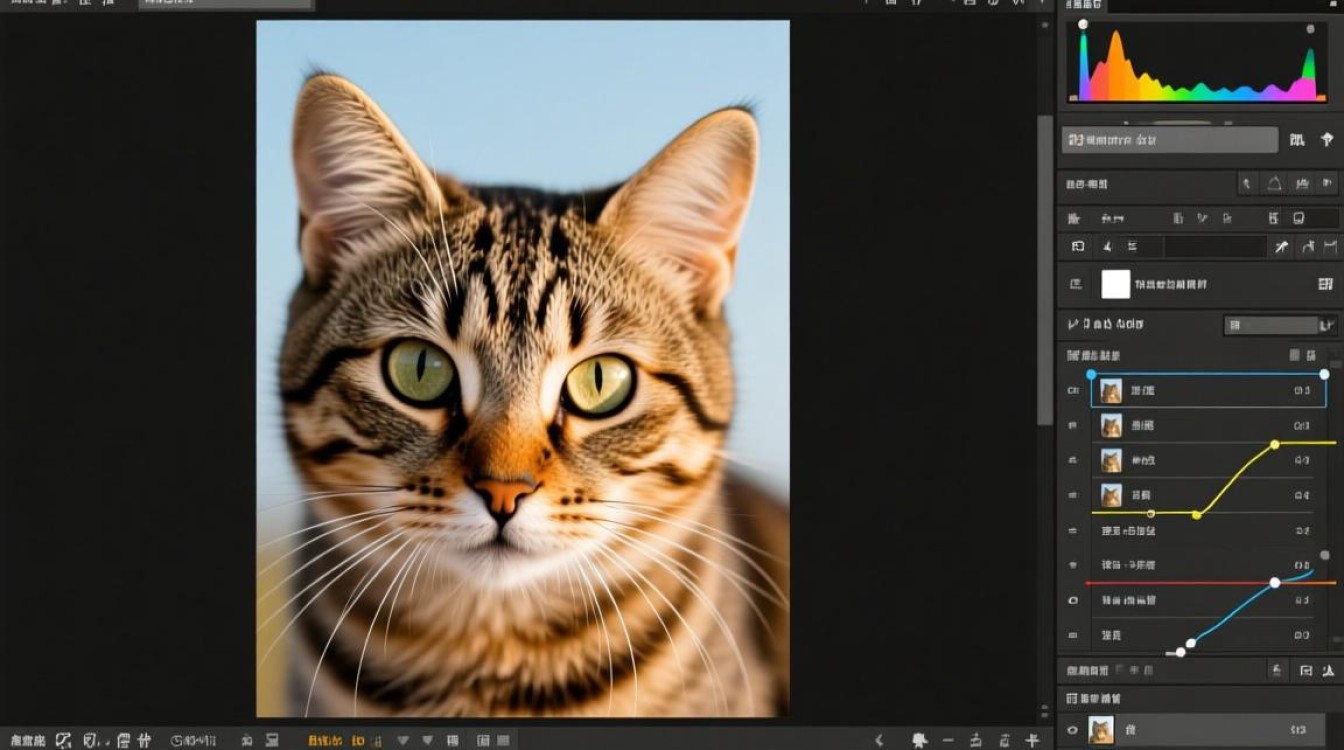Click the upward arrow icon beside the preset field
The image size is (1344, 750).
[x=1327, y=140]
